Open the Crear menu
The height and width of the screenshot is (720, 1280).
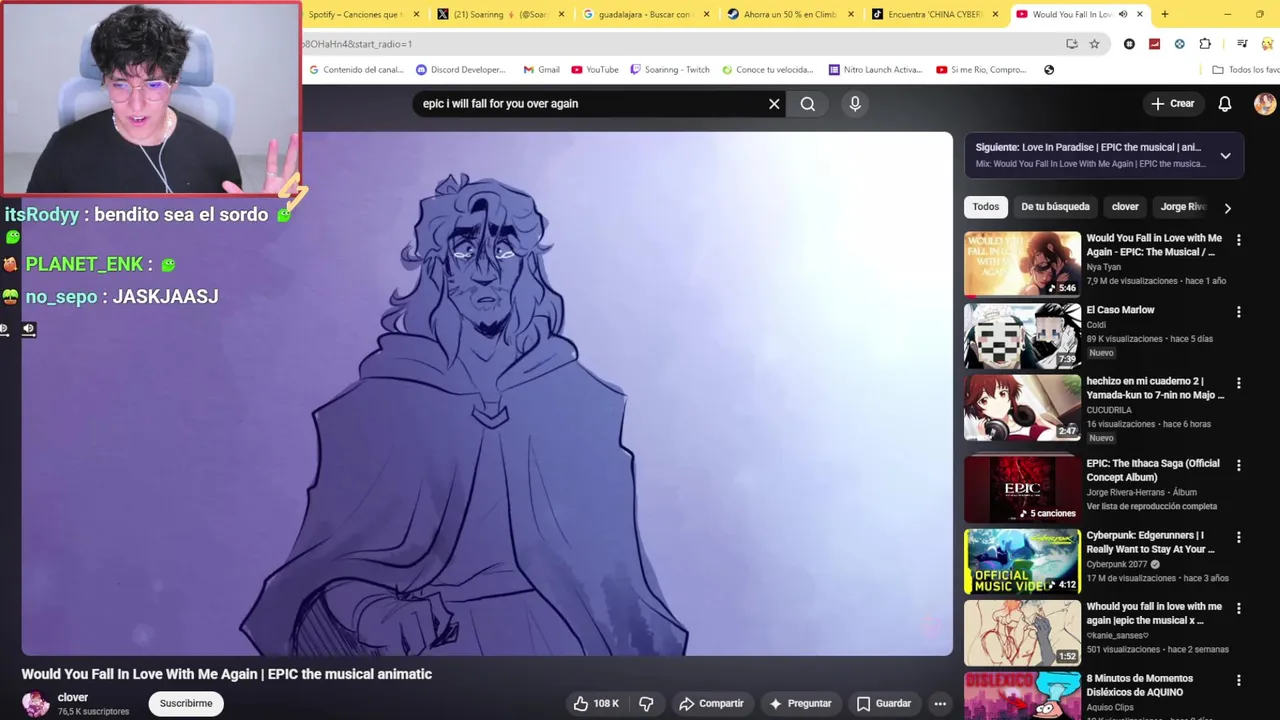click(1172, 104)
